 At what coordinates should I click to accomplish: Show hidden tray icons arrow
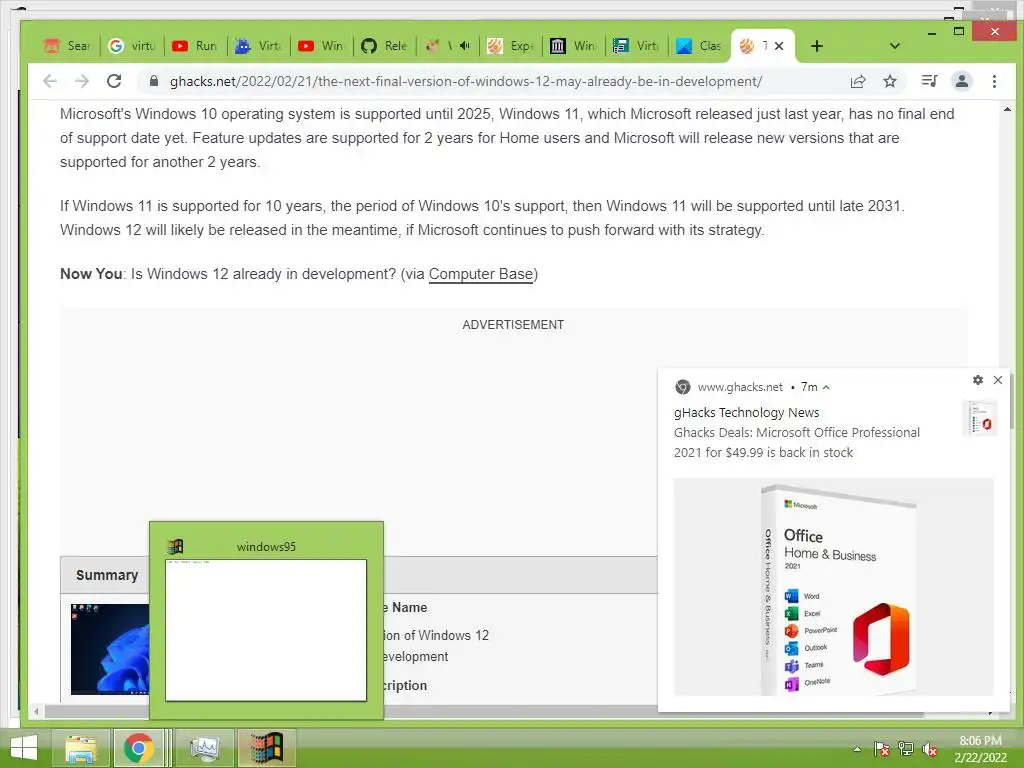857,749
